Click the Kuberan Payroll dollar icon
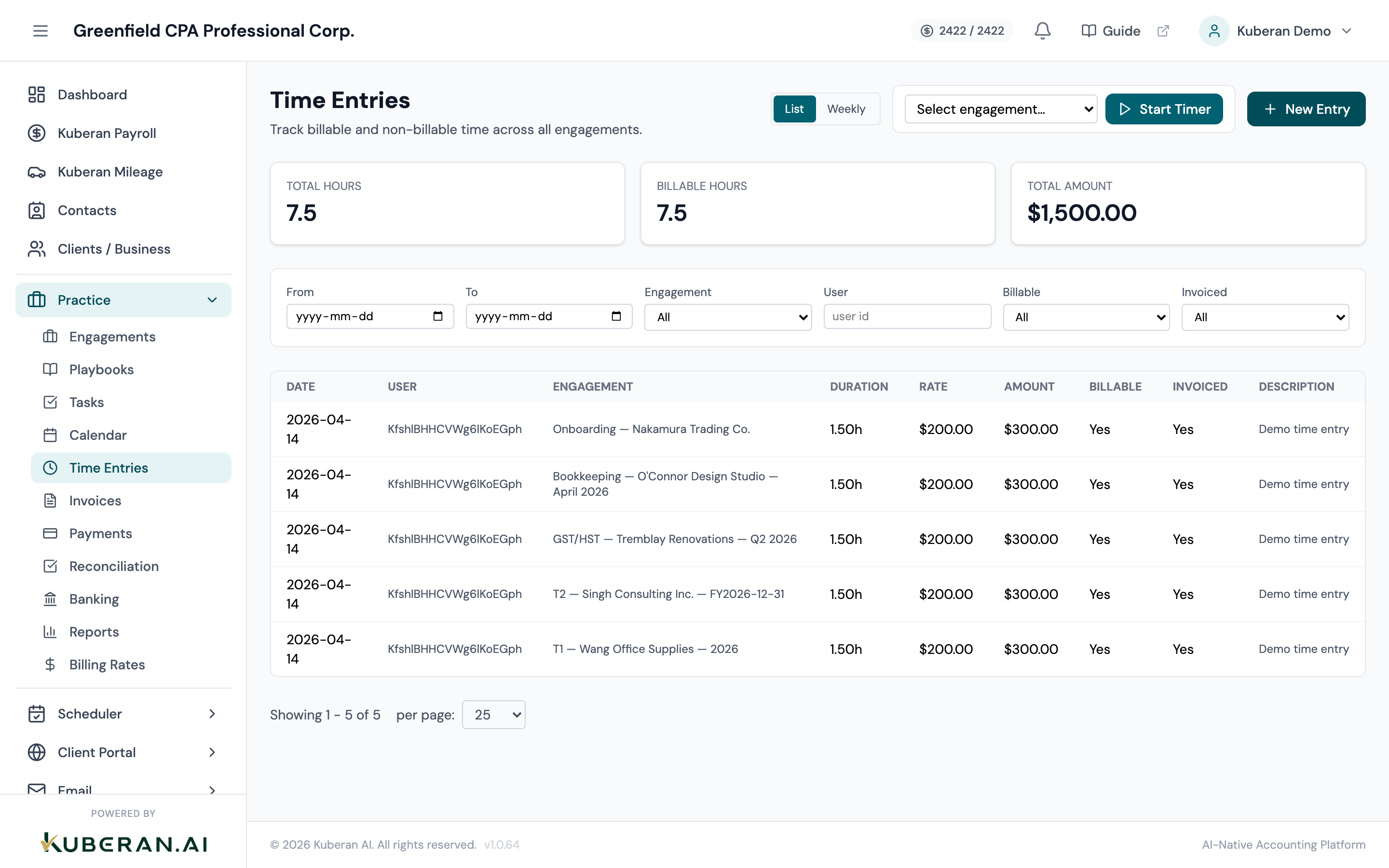Viewport: 1389px width, 868px height. tap(37, 133)
